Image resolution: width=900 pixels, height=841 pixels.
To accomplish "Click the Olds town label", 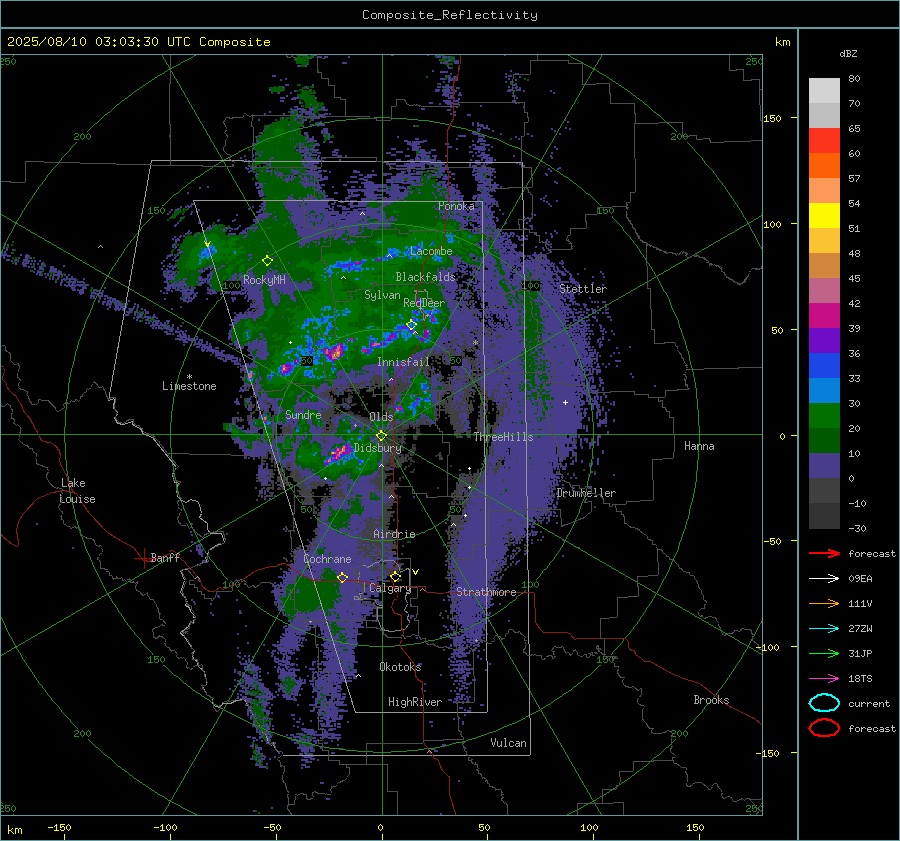I will coord(381,417).
